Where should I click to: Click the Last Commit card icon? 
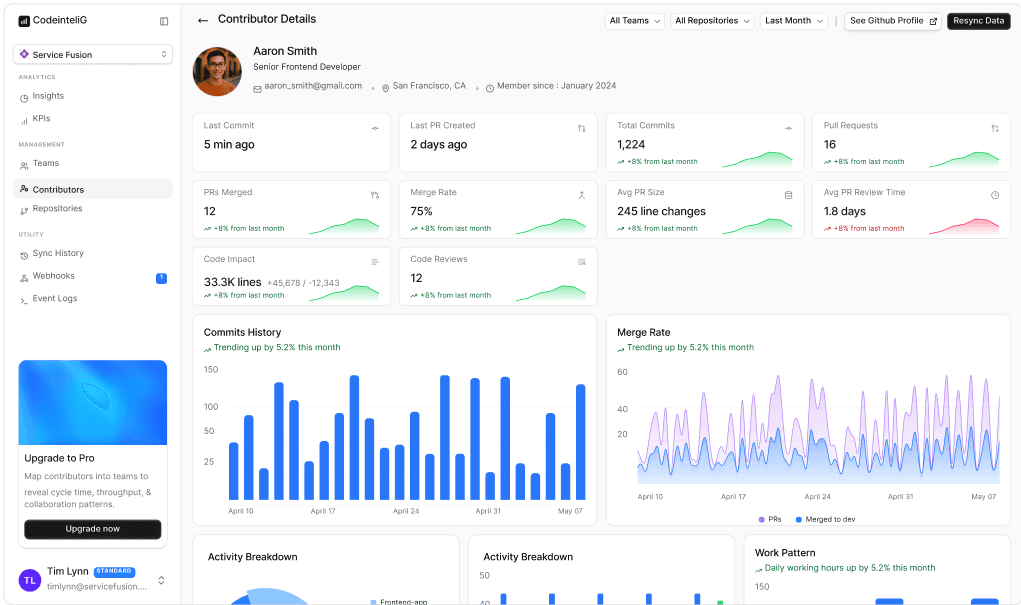pyautogui.click(x=375, y=128)
